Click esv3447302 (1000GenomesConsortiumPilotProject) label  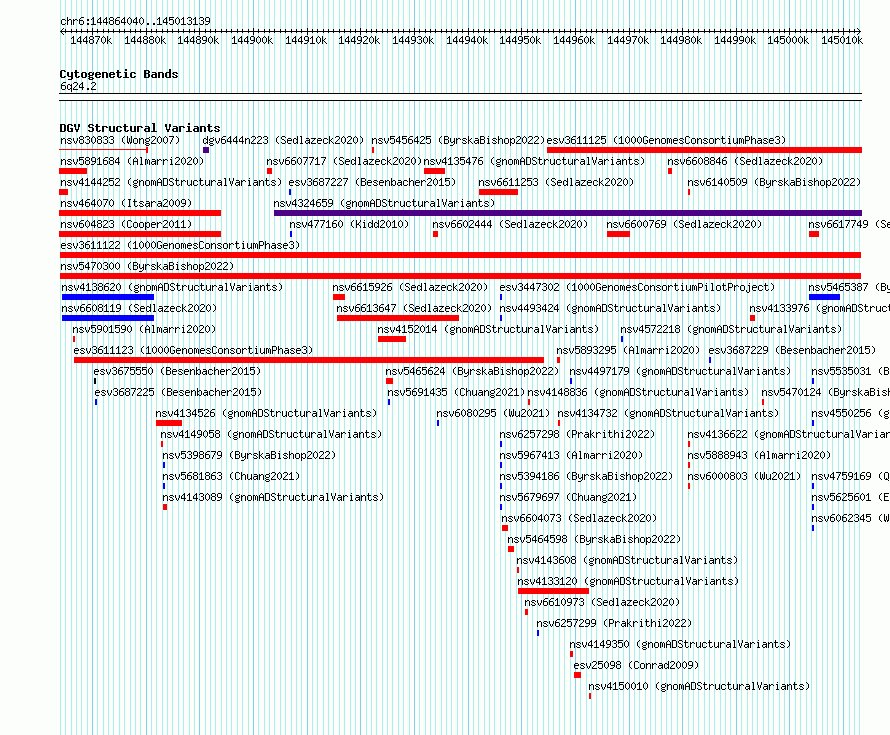point(637,287)
